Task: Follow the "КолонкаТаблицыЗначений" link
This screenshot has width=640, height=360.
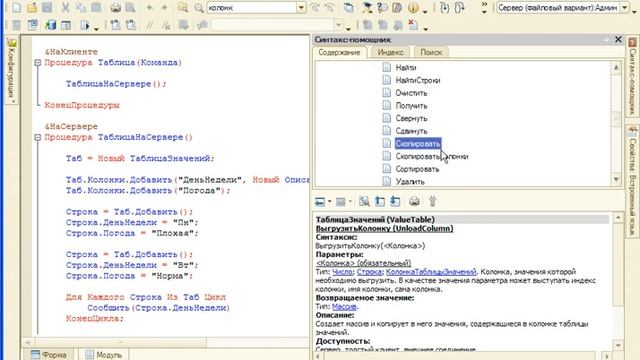Action: (431, 272)
